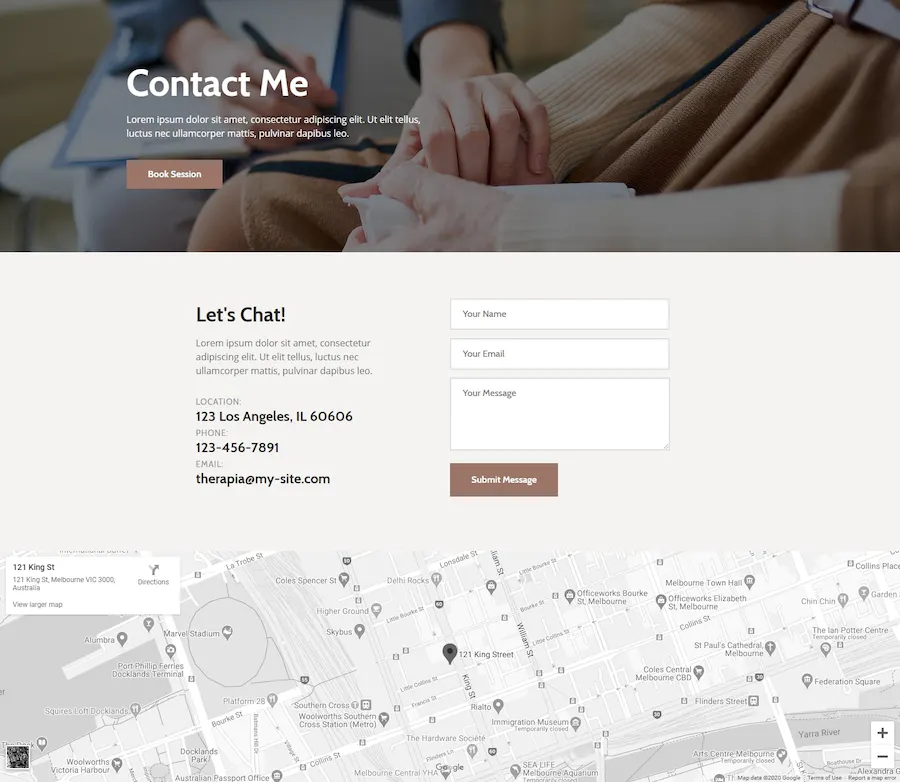Zoom out with the map minus button
Screen dimensions: 900x782
click(882, 756)
